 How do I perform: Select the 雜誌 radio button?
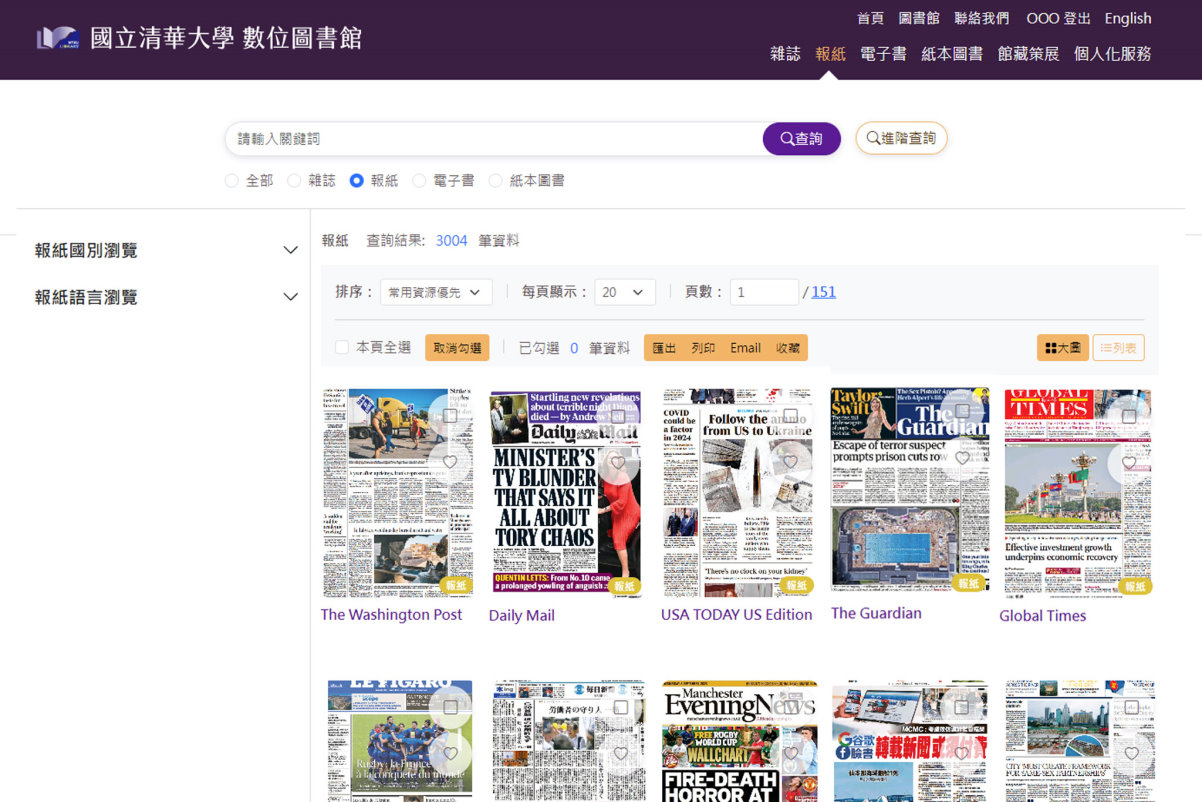[x=294, y=181]
